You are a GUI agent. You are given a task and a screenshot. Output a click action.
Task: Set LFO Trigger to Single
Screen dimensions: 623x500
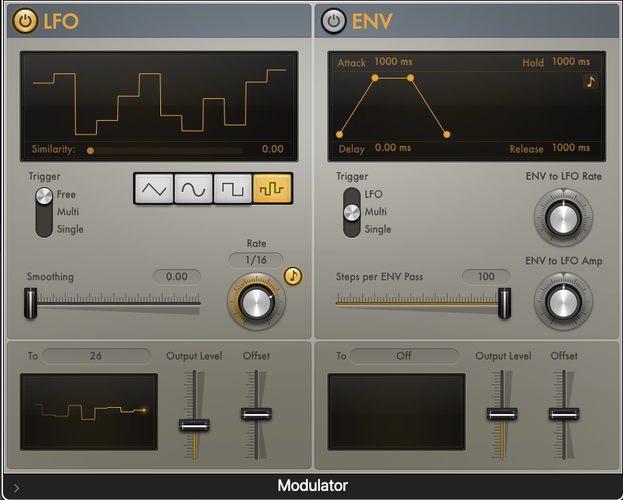coord(70,229)
